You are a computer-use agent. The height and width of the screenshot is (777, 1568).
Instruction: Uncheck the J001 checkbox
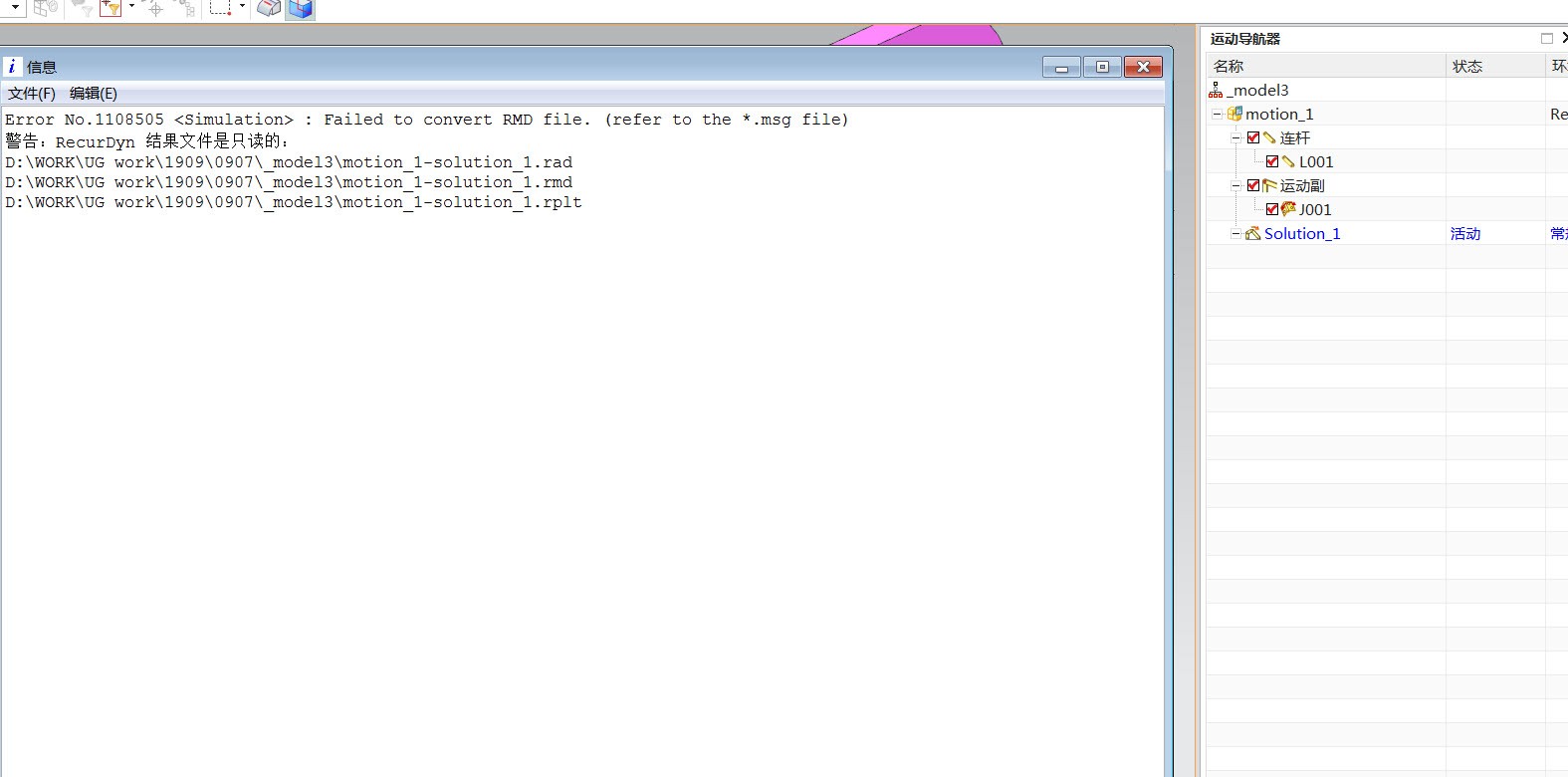[1272, 210]
